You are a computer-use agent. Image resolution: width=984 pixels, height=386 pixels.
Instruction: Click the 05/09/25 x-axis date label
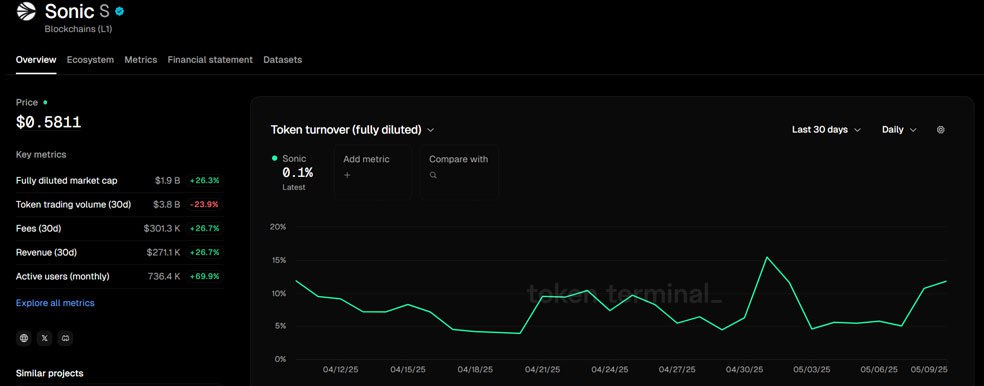(x=929, y=370)
